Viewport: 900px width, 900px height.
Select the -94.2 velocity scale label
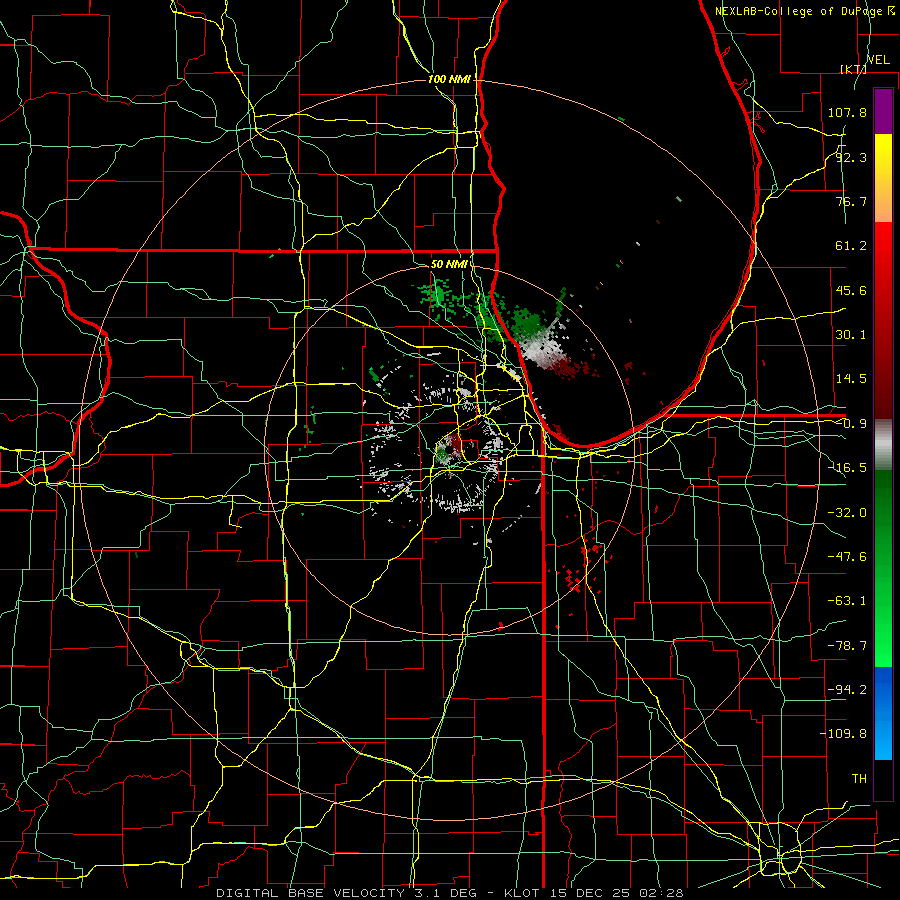tap(847, 690)
